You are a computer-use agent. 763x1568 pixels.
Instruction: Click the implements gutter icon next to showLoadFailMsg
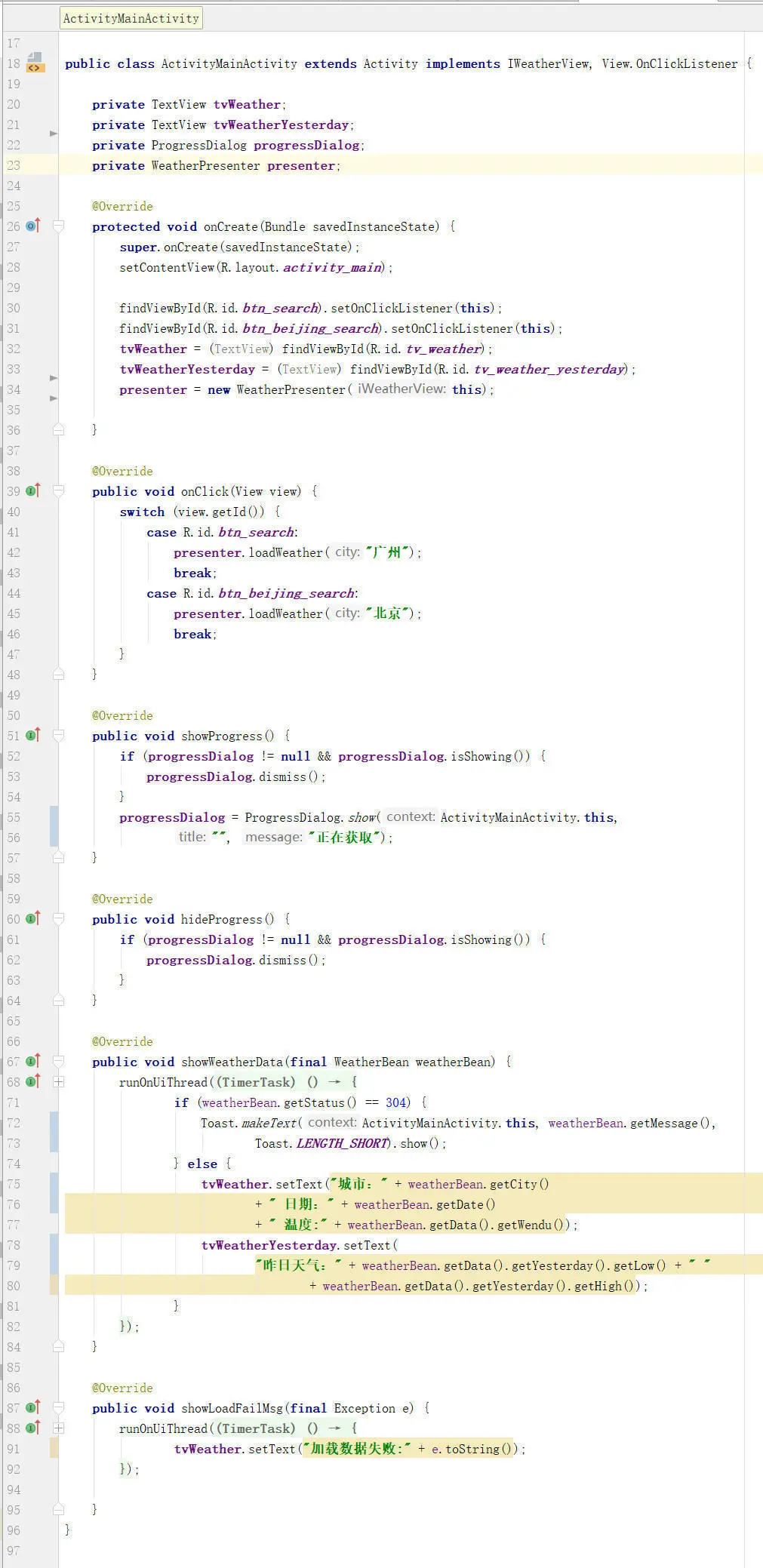click(x=33, y=1407)
